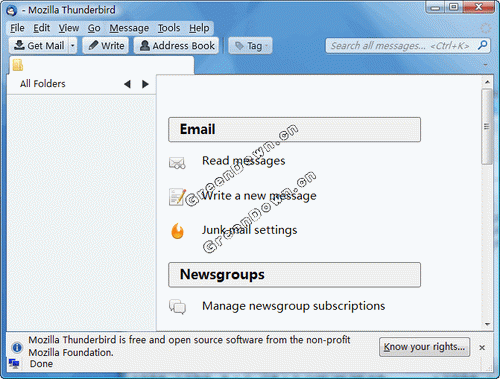The image size is (500, 379).
Task: Open the Edit menu
Action: pos(42,28)
